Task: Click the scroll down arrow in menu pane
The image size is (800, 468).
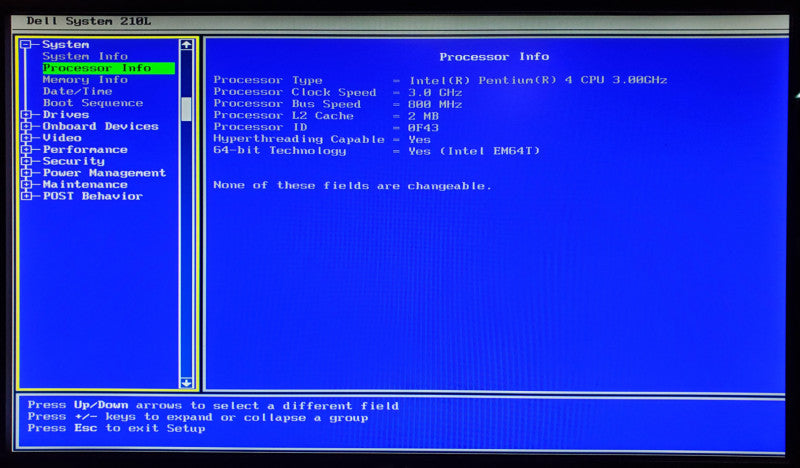Action: pos(186,382)
